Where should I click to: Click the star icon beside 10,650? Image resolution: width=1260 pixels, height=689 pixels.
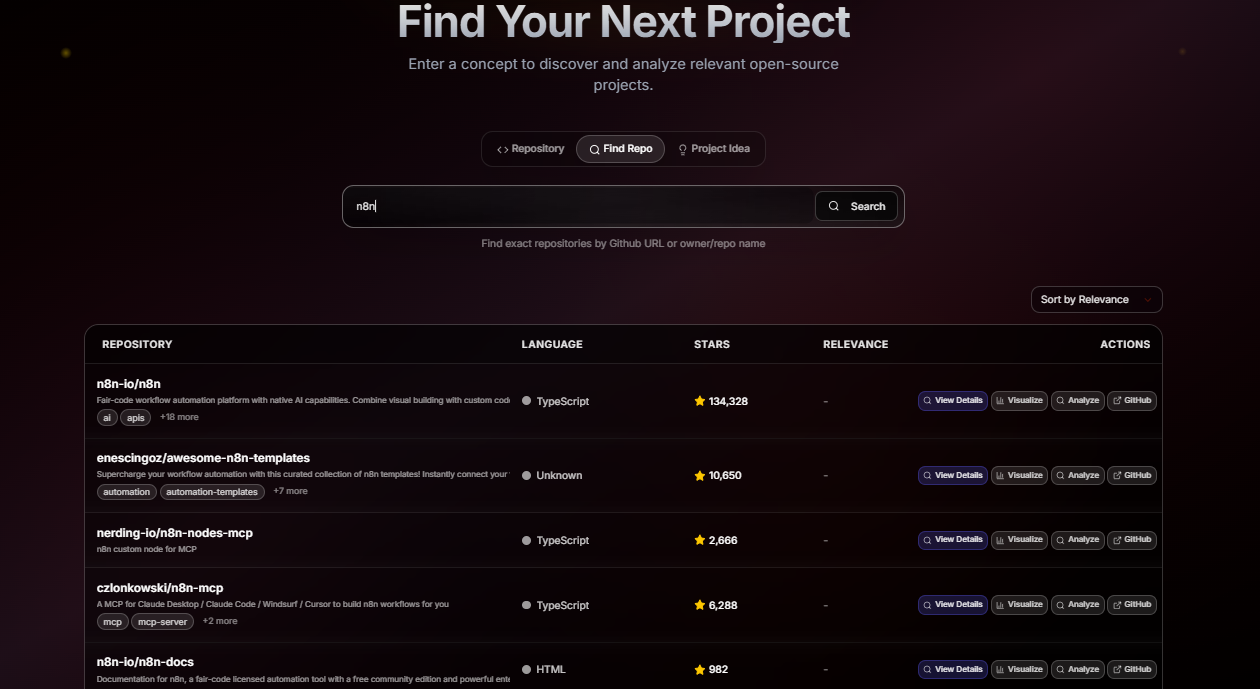tap(700, 476)
